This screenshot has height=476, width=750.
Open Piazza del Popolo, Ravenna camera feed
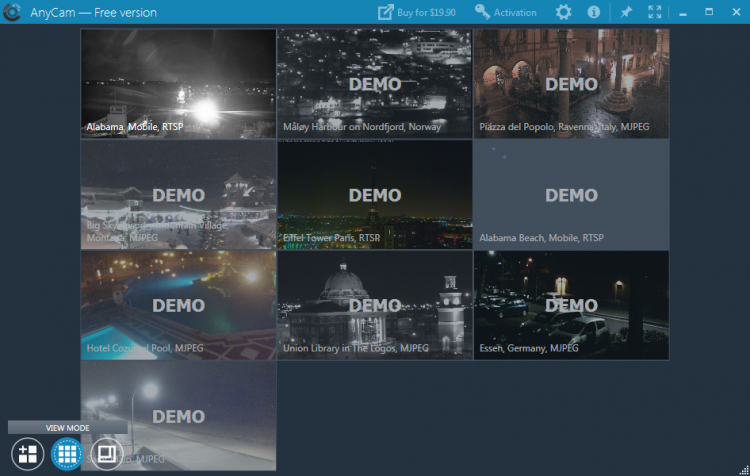[x=572, y=84]
